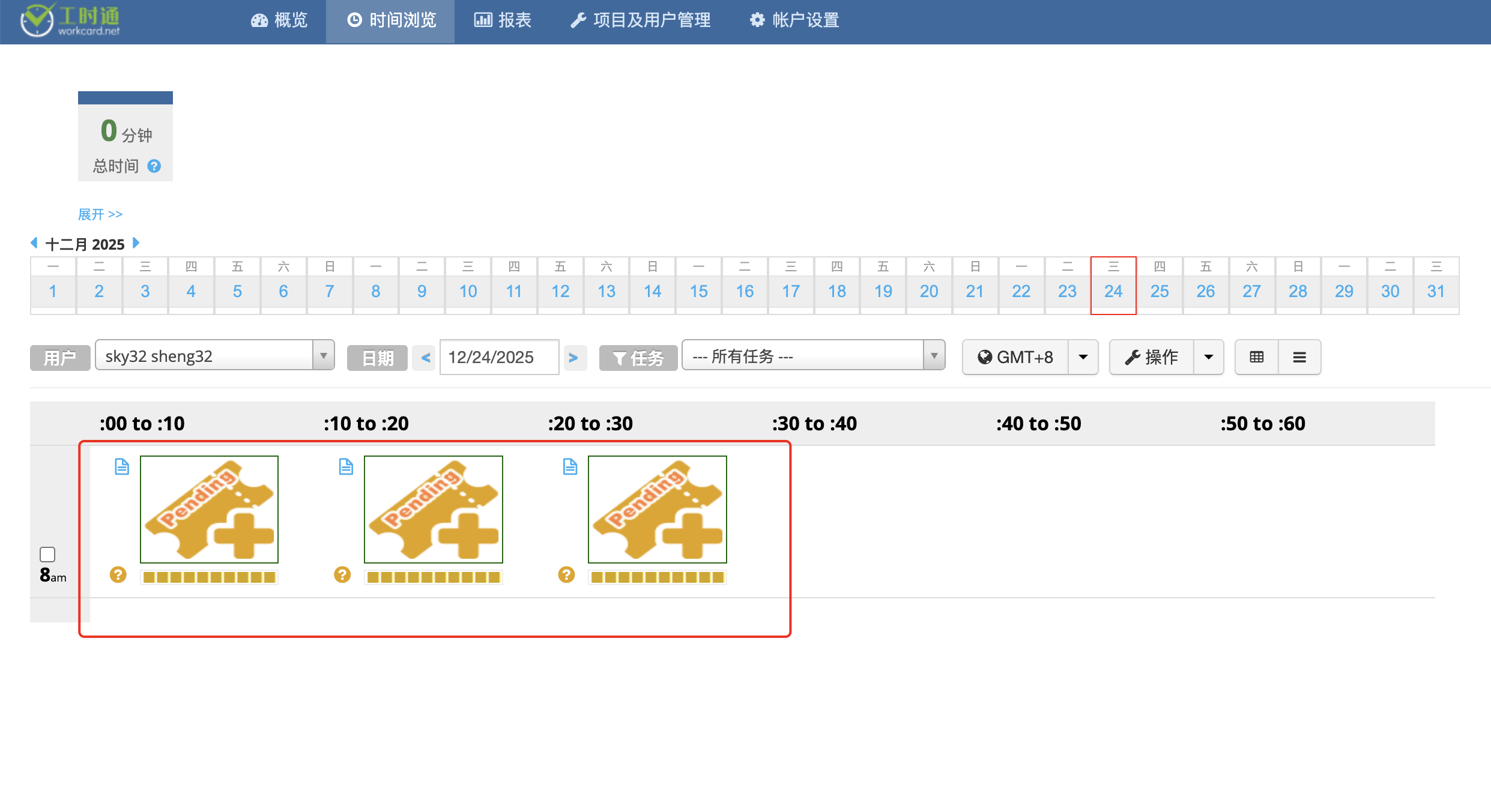Expand the GMT+8 timezone dropdown arrow
The image size is (1491, 812).
pyautogui.click(x=1083, y=357)
